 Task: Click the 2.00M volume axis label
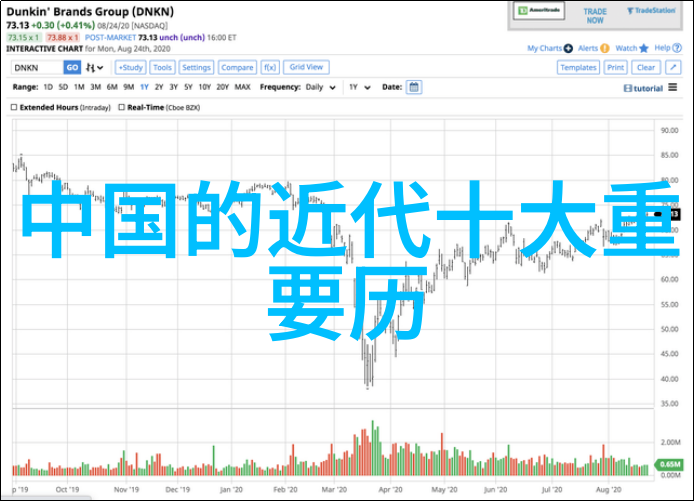click(670, 442)
